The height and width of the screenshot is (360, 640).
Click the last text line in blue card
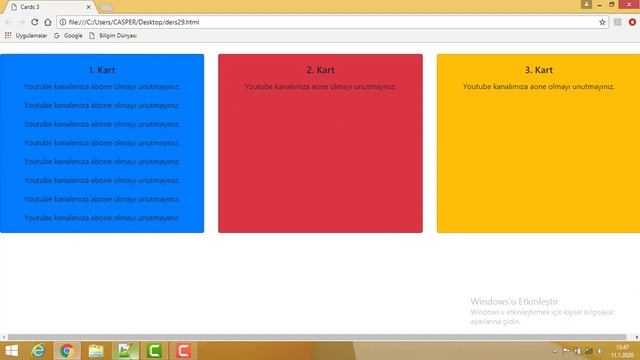pos(102,218)
